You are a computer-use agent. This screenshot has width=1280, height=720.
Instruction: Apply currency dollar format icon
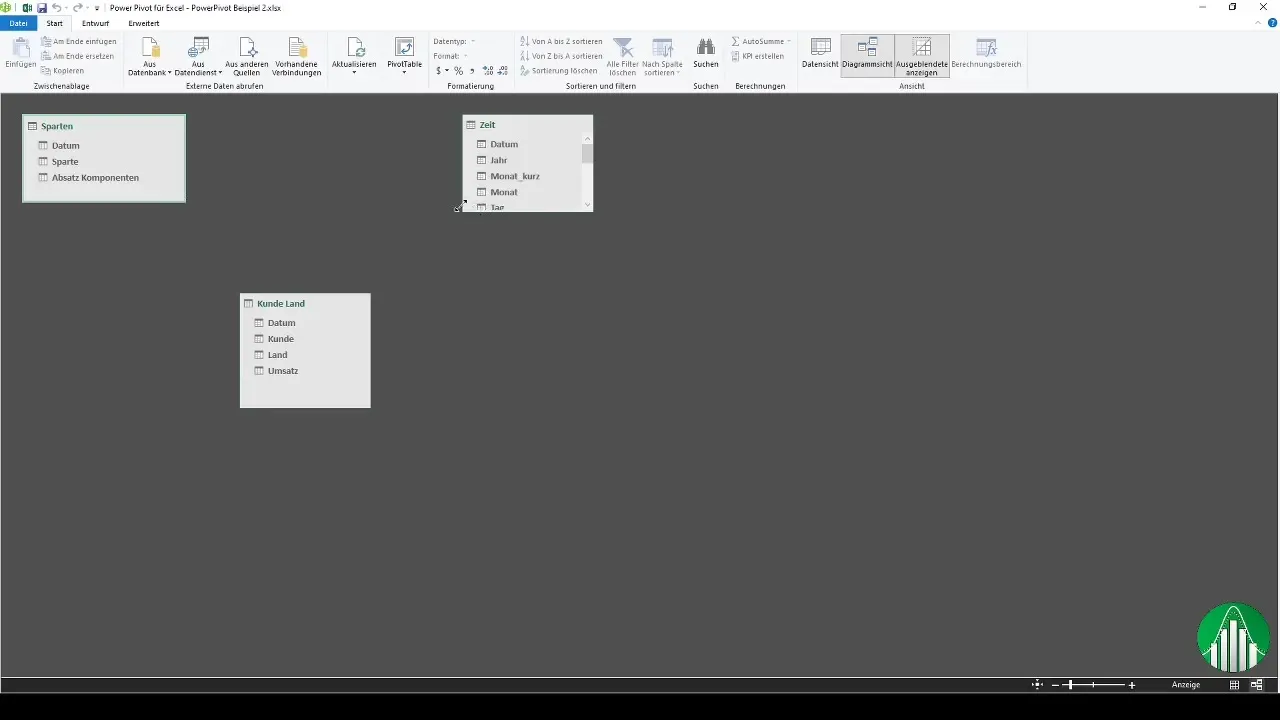[439, 71]
